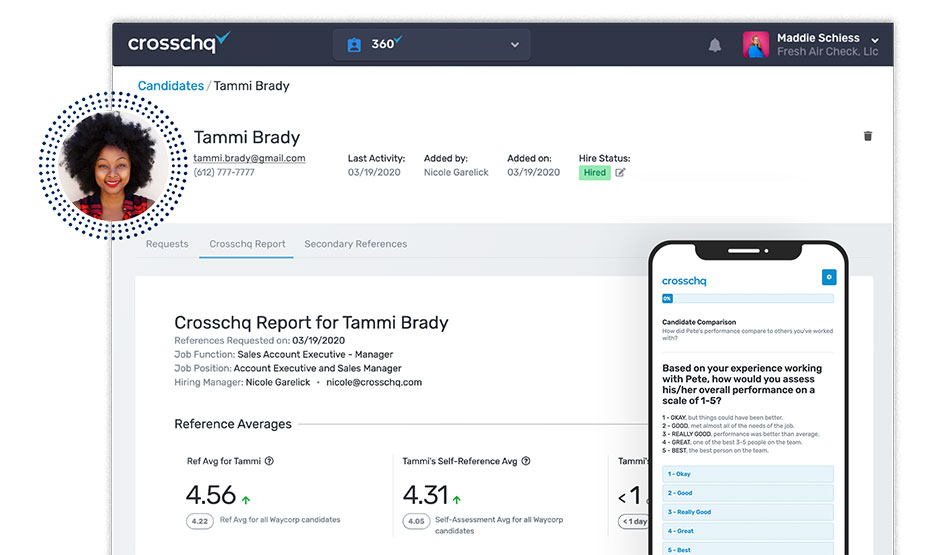The width and height of the screenshot is (950, 555).
Task: Open help icon beside Tammi's Self-Reference Avg
Action: (526, 461)
